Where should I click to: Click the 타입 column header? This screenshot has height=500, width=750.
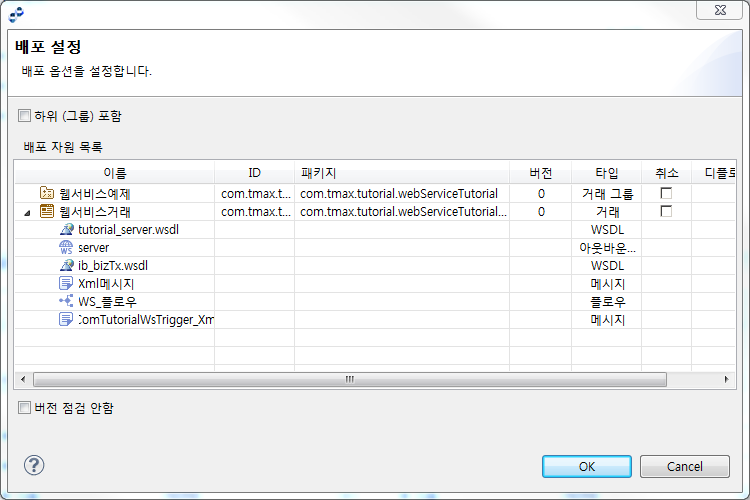coord(607,173)
